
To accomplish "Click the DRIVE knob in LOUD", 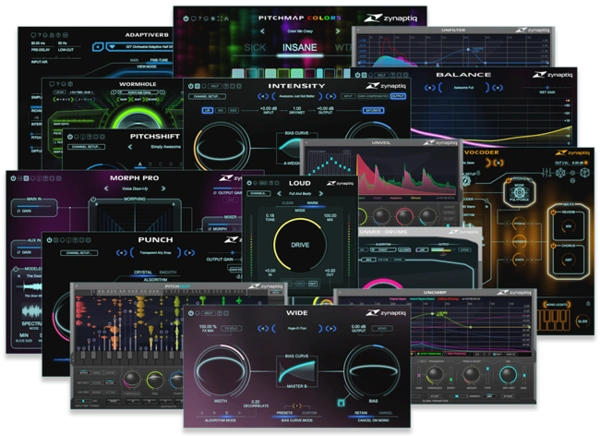I will click(300, 245).
